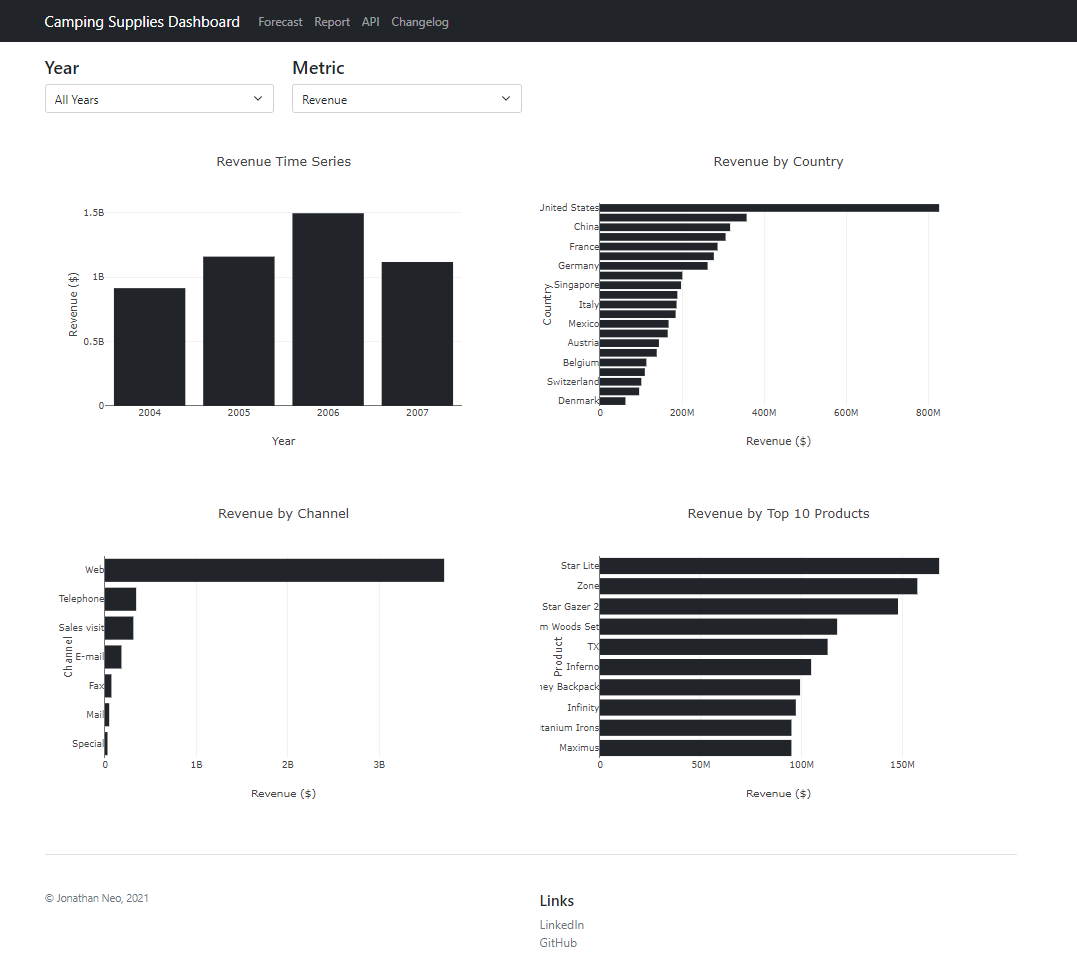This screenshot has height=964, width=1077.
Task: Click the Germany bar in country chart
Action: (x=653, y=266)
